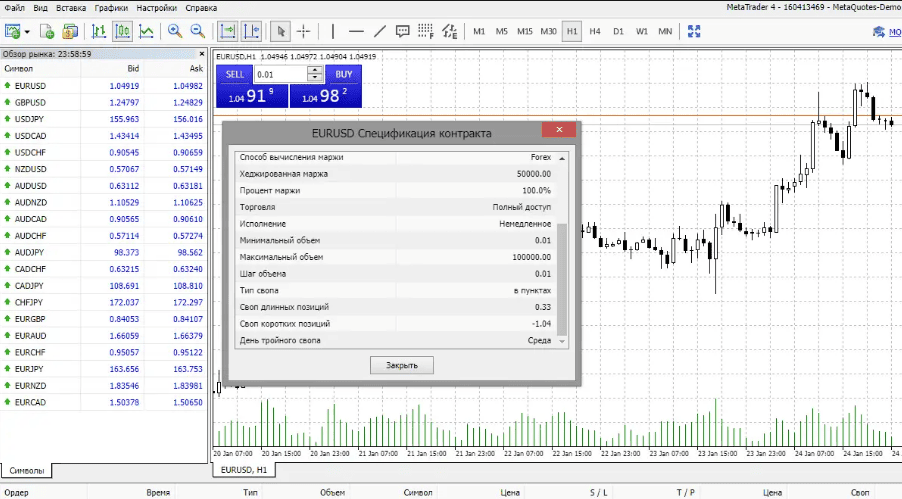Zoom out the chart
902x499 pixels.
tap(197, 31)
